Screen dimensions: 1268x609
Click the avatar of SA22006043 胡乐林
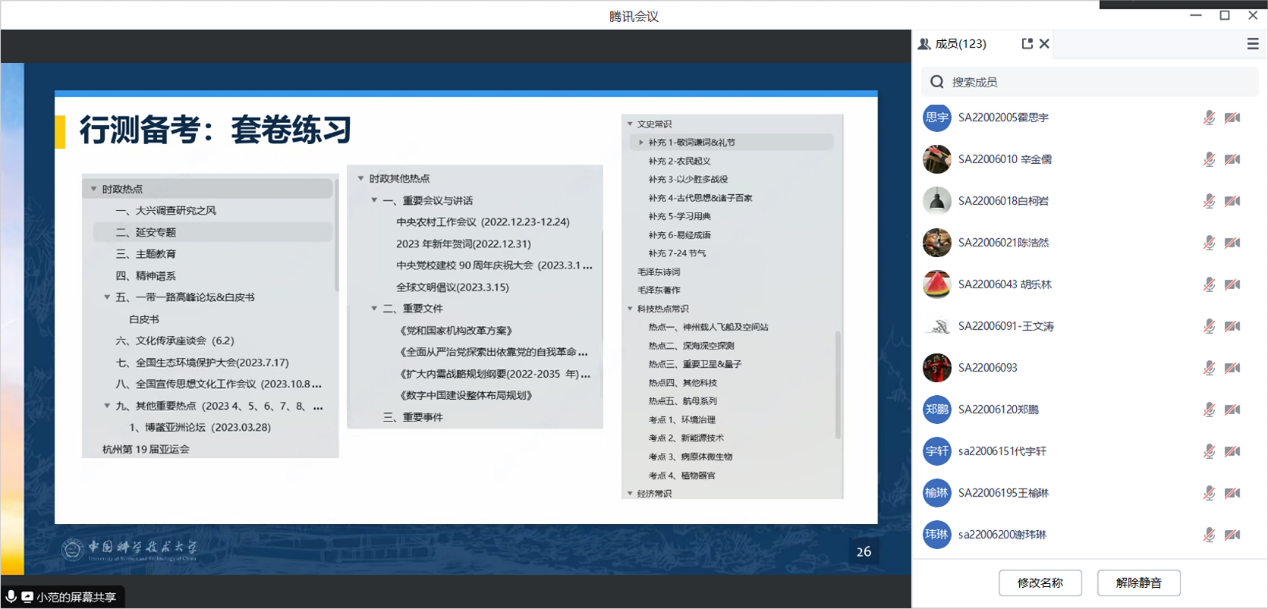pyautogui.click(x=937, y=284)
